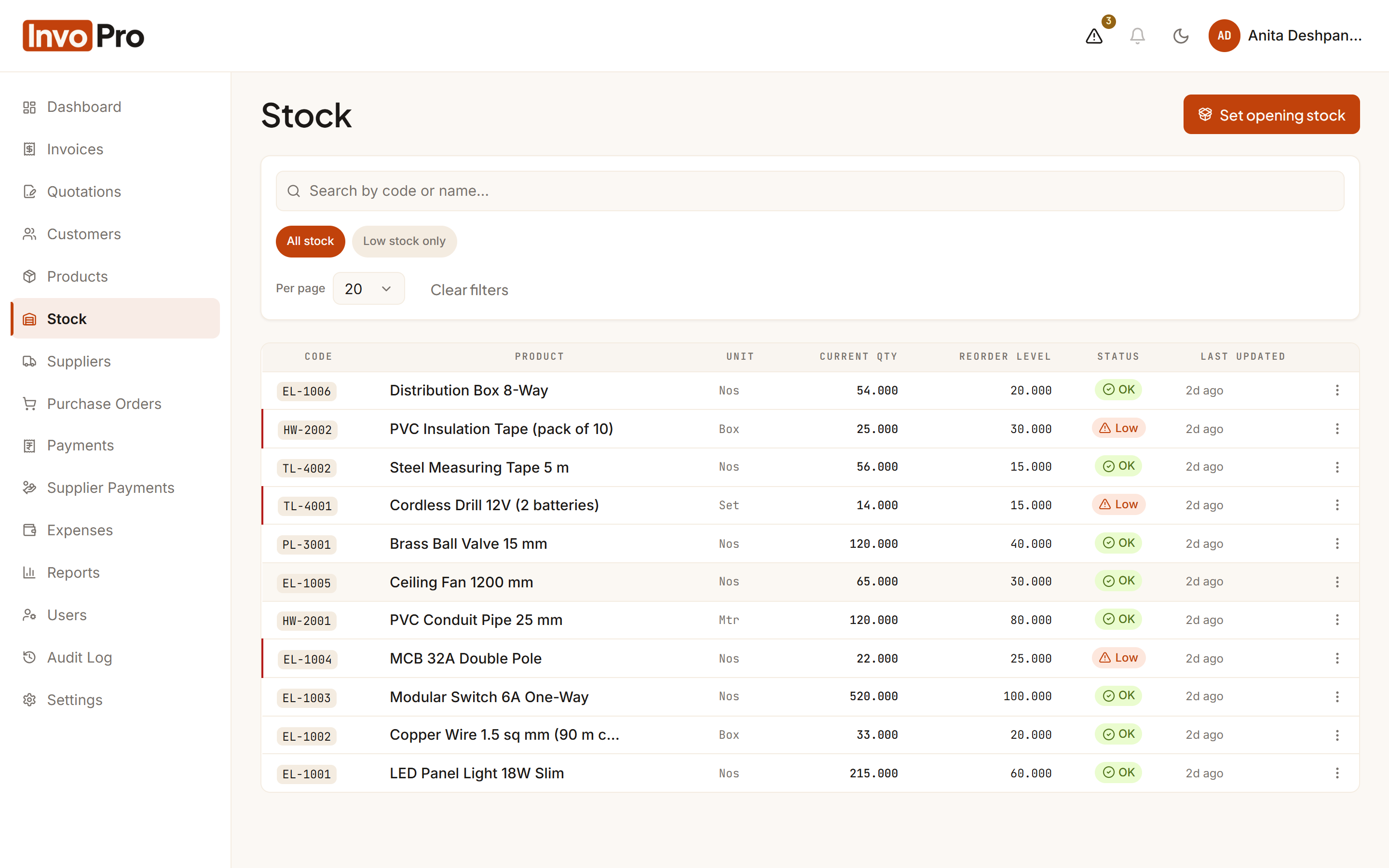Open the row menu for Cordless Drill 12V
The image size is (1389, 868).
pos(1337,505)
